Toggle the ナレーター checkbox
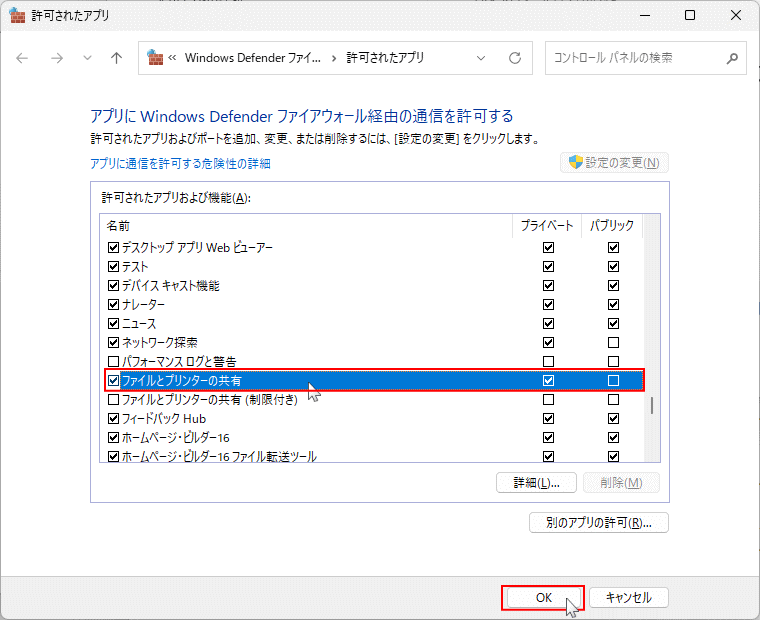 point(113,304)
